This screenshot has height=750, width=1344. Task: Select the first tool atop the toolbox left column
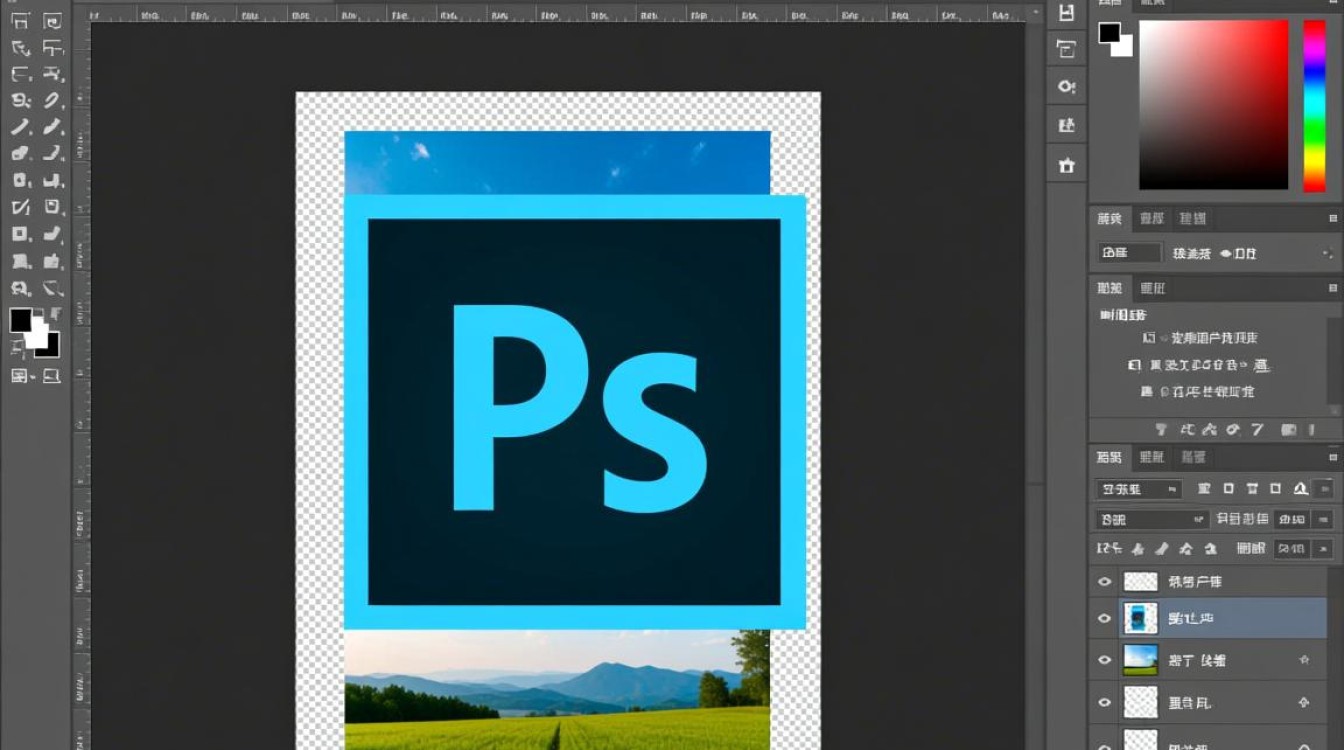pyautogui.click(x=20, y=21)
